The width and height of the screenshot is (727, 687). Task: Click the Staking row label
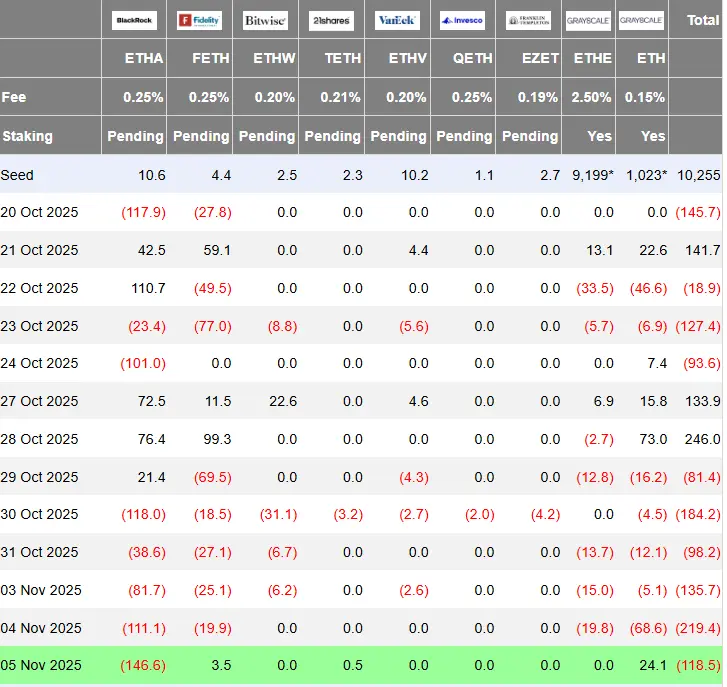[x=27, y=136]
